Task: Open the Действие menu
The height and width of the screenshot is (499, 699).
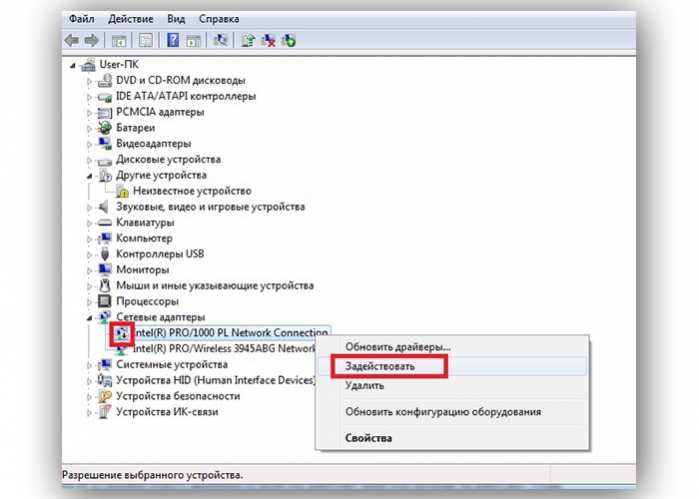Action: (131, 19)
